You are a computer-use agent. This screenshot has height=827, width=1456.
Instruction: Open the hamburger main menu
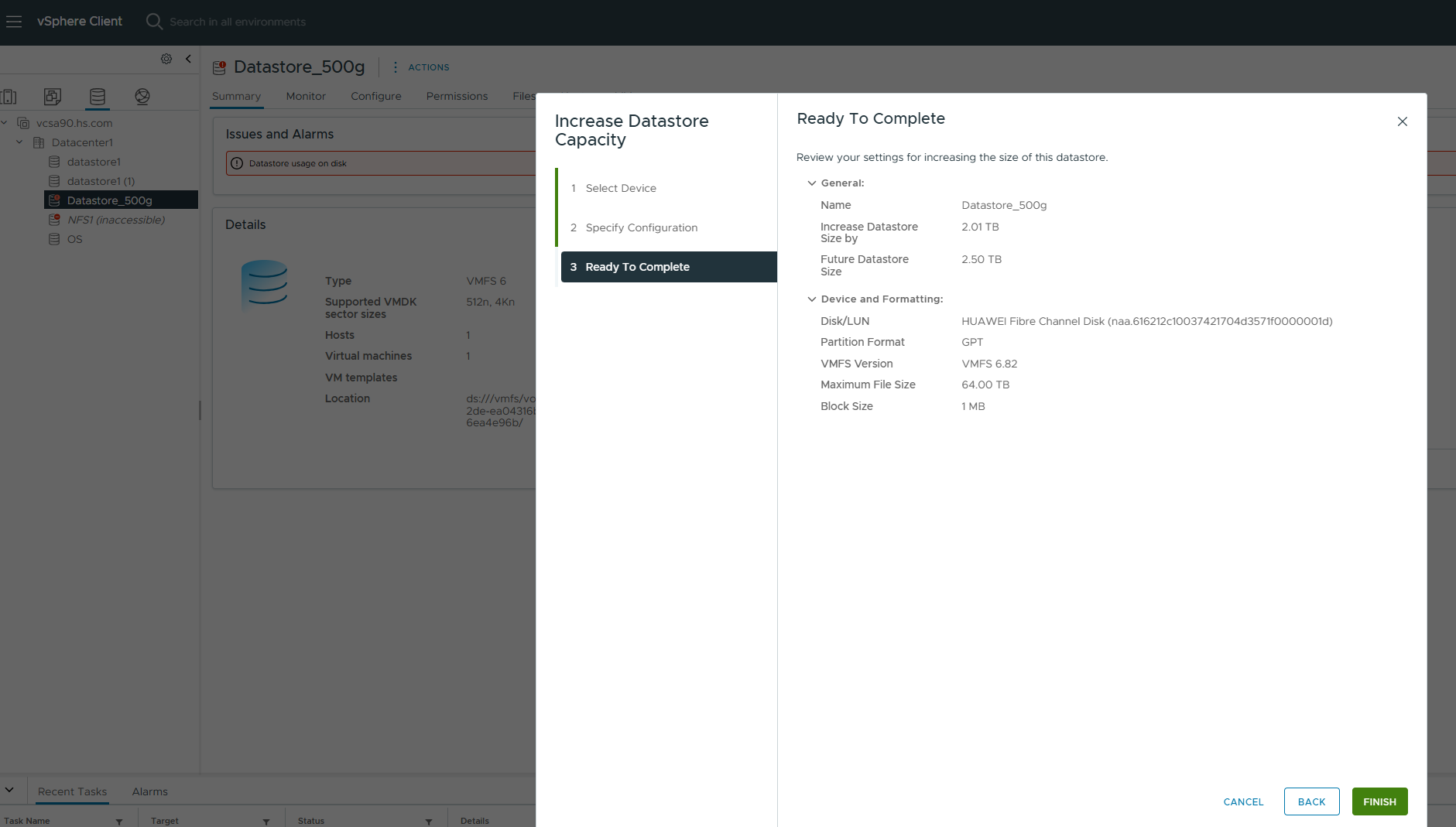[14, 22]
